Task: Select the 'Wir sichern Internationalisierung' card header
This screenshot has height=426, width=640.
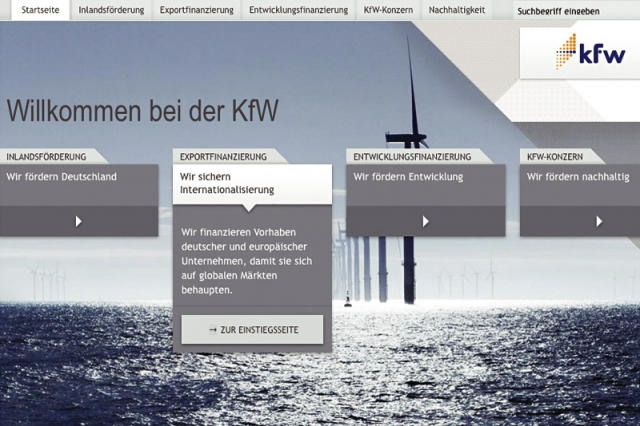Action: point(252,184)
